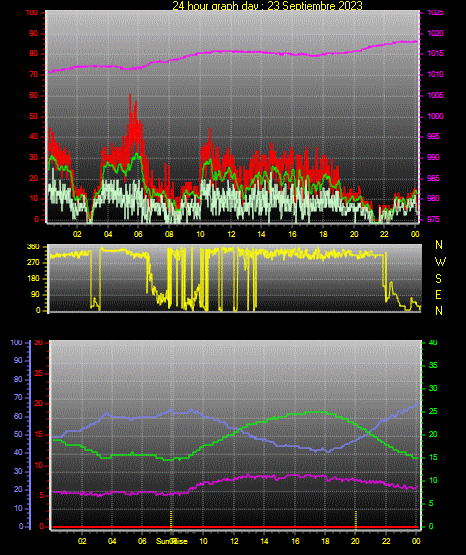Click hour label 16 under the temperature chart

pos(295,541)
